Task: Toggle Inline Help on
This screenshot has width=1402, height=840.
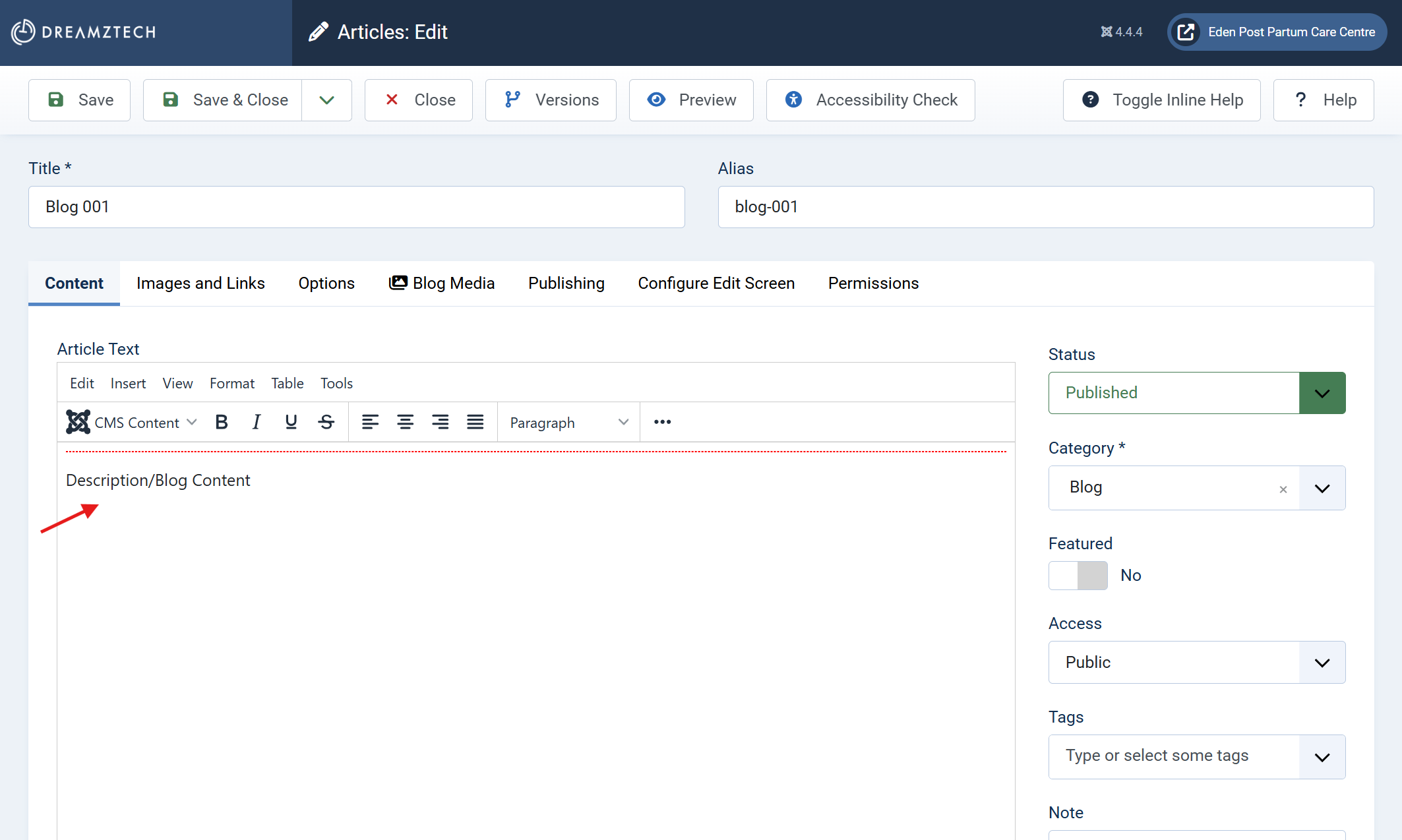Action: pyautogui.click(x=1161, y=100)
